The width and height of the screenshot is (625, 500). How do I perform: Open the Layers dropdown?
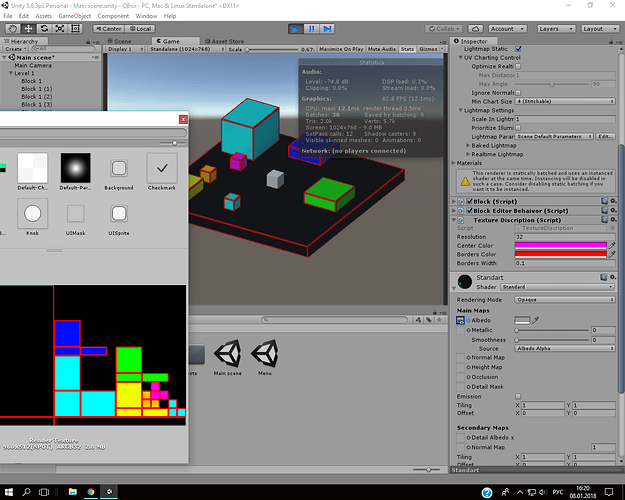tap(556, 29)
